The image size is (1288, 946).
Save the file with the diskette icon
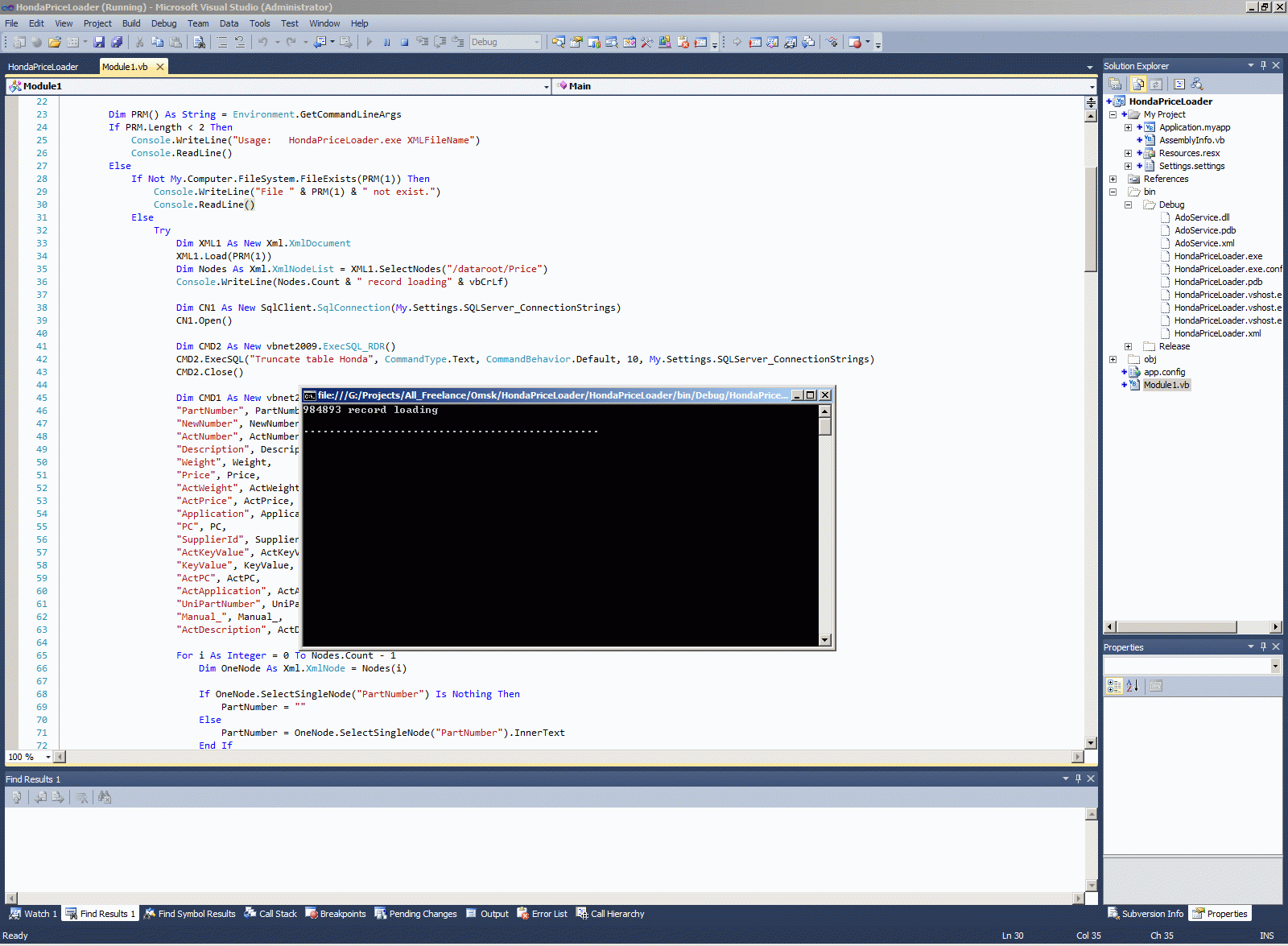[99, 42]
